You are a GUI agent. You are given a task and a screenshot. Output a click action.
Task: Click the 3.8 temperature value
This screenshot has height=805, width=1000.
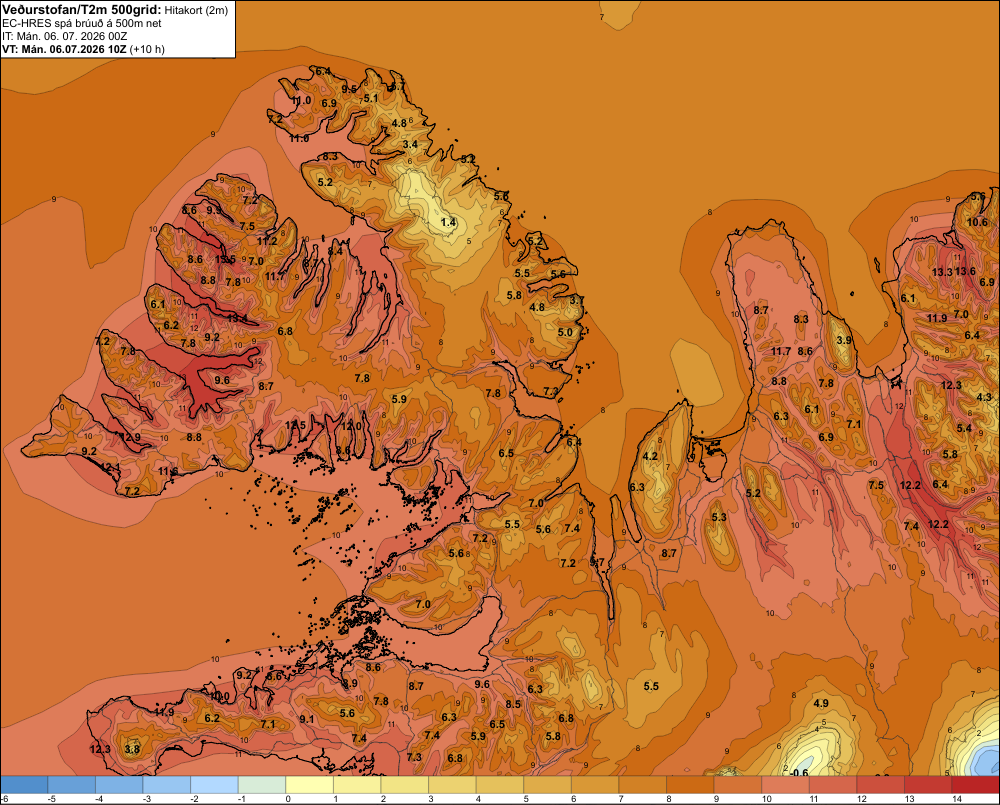[132, 749]
